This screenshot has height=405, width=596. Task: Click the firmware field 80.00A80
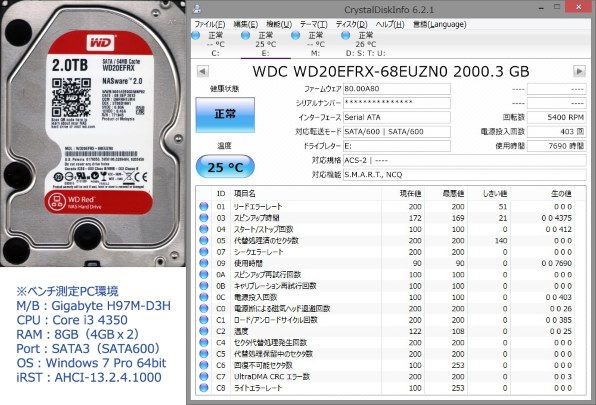[397, 89]
